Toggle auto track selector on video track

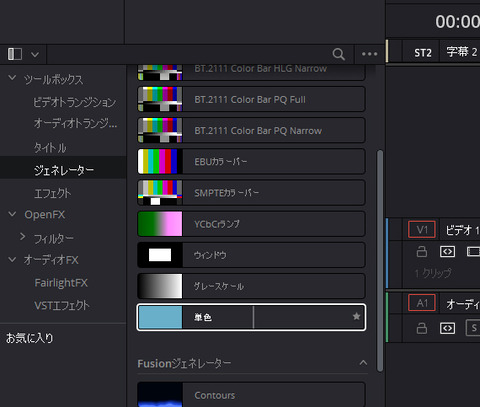[x=447, y=252]
